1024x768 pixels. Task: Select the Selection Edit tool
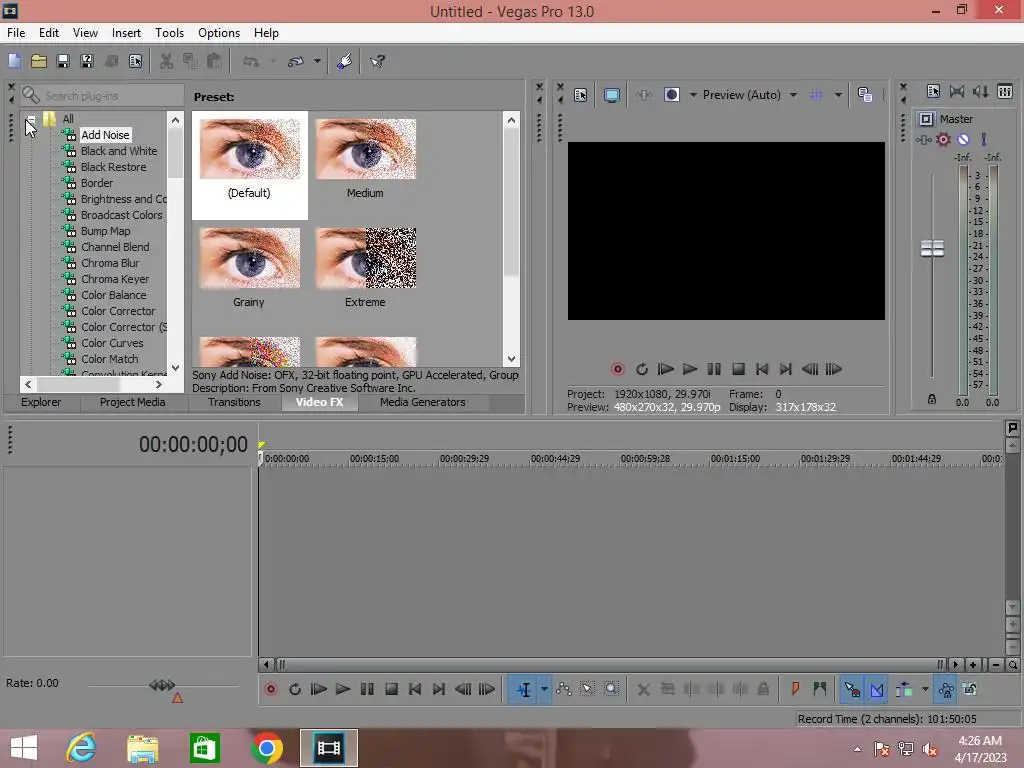587,689
